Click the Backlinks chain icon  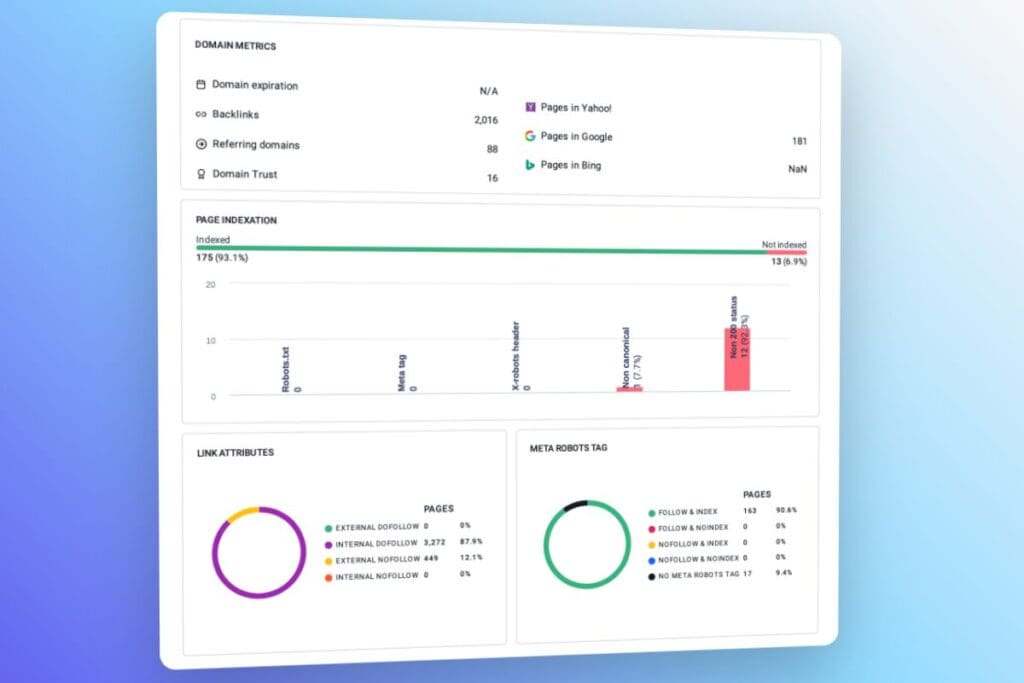click(201, 115)
